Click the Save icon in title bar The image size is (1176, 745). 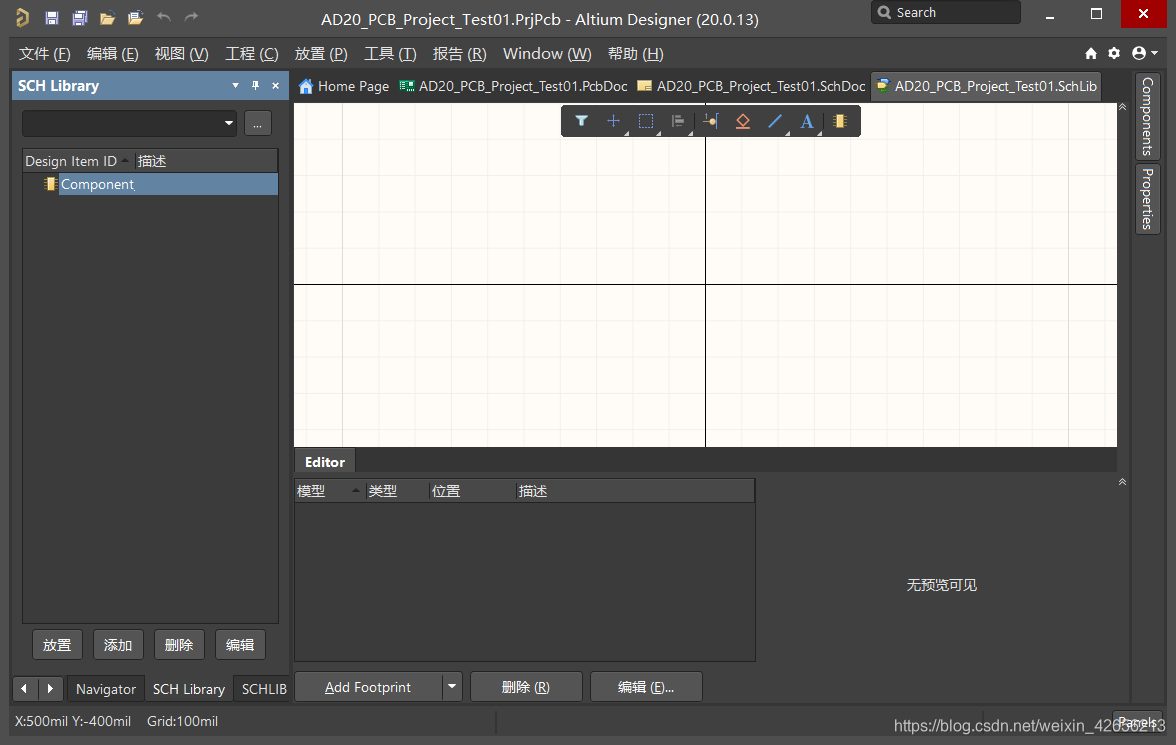(x=52, y=17)
